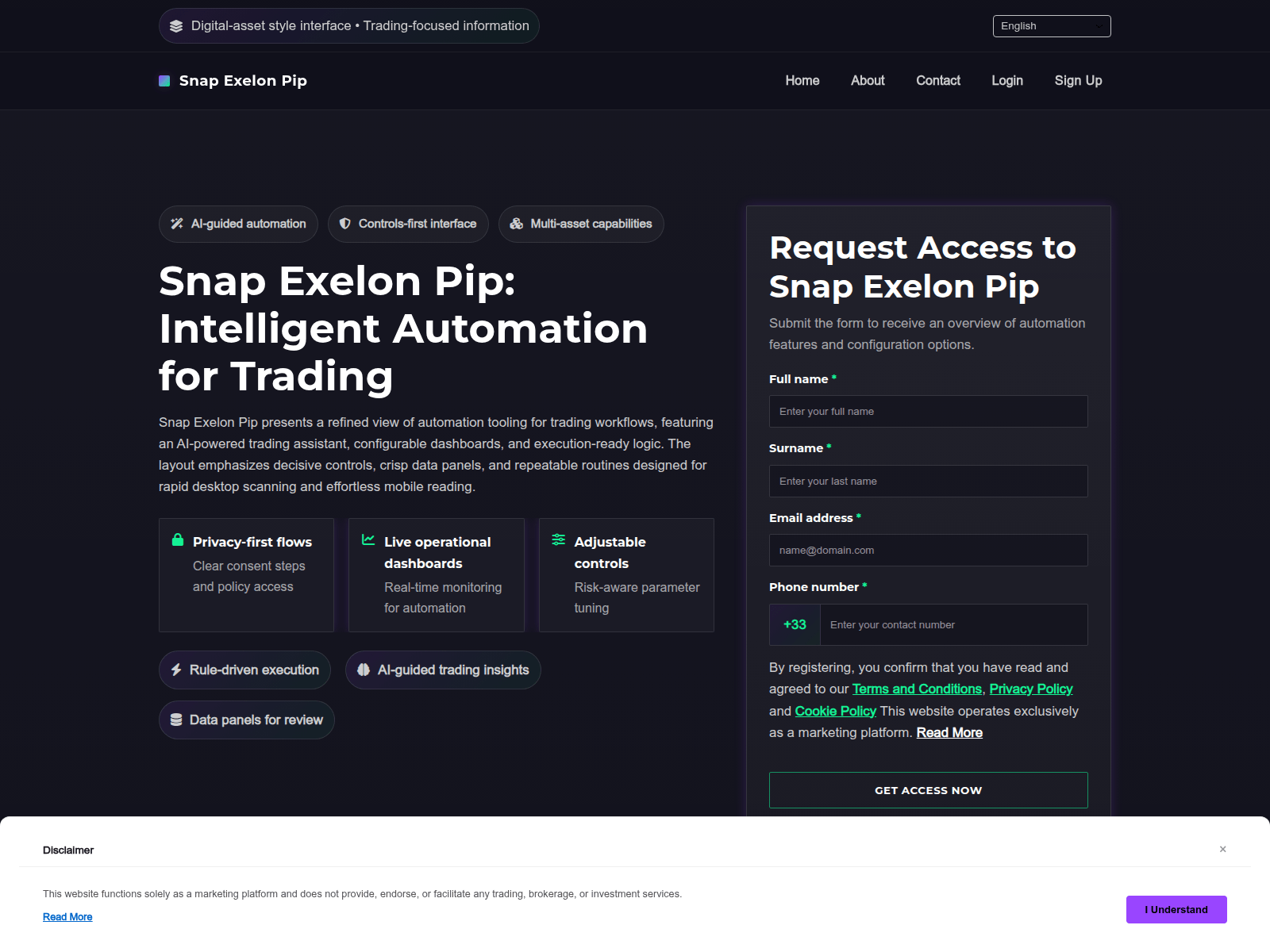Select Sign Up in navigation
The image size is (1270, 952).
[1078, 80]
